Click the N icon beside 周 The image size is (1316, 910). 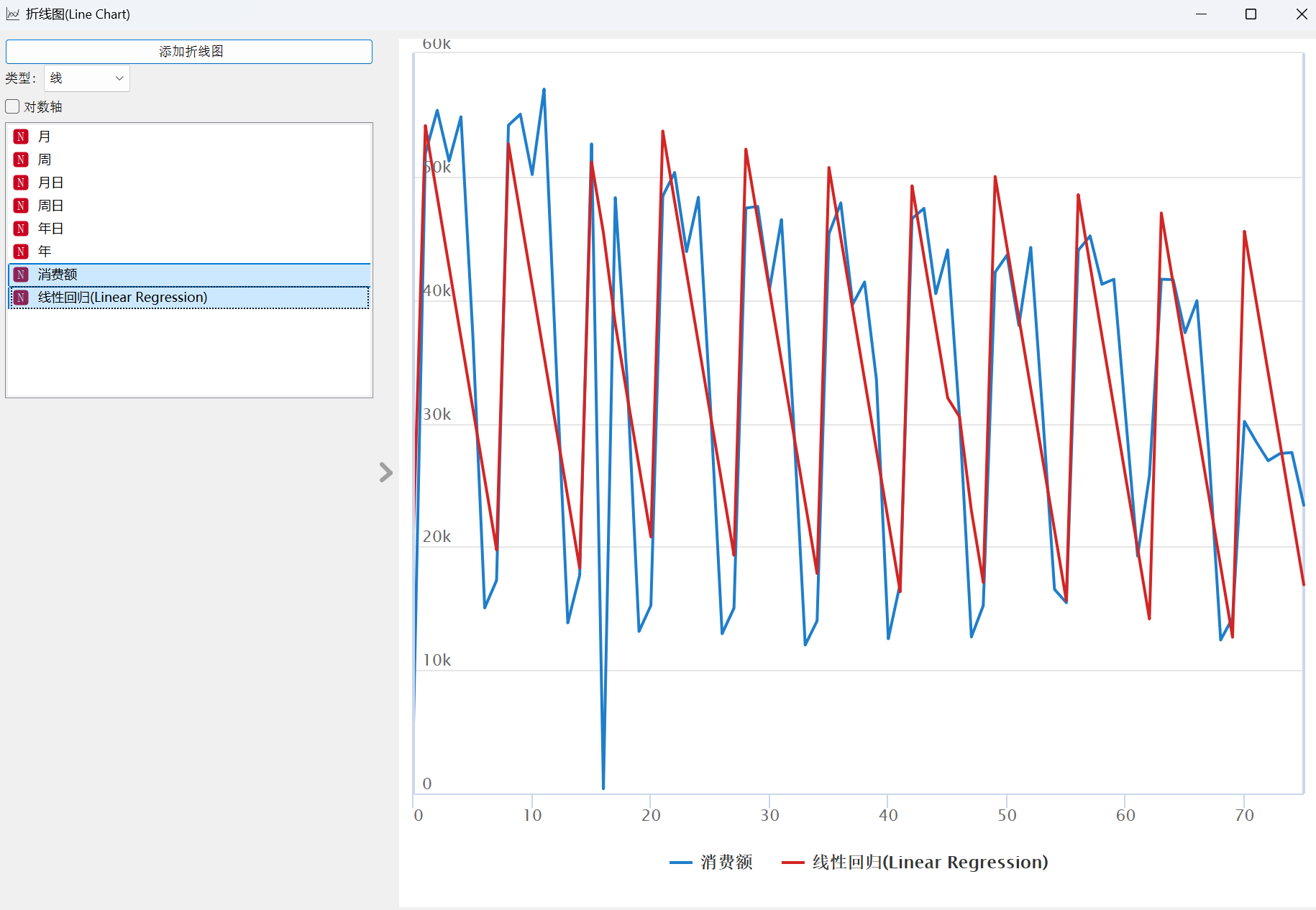[x=21, y=160]
